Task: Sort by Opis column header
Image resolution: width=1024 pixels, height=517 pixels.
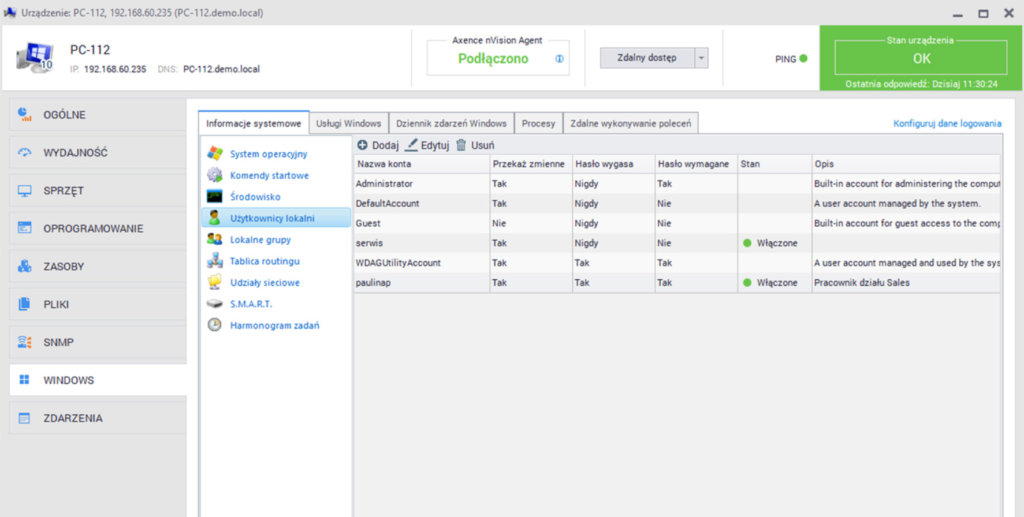Action: click(906, 164)
